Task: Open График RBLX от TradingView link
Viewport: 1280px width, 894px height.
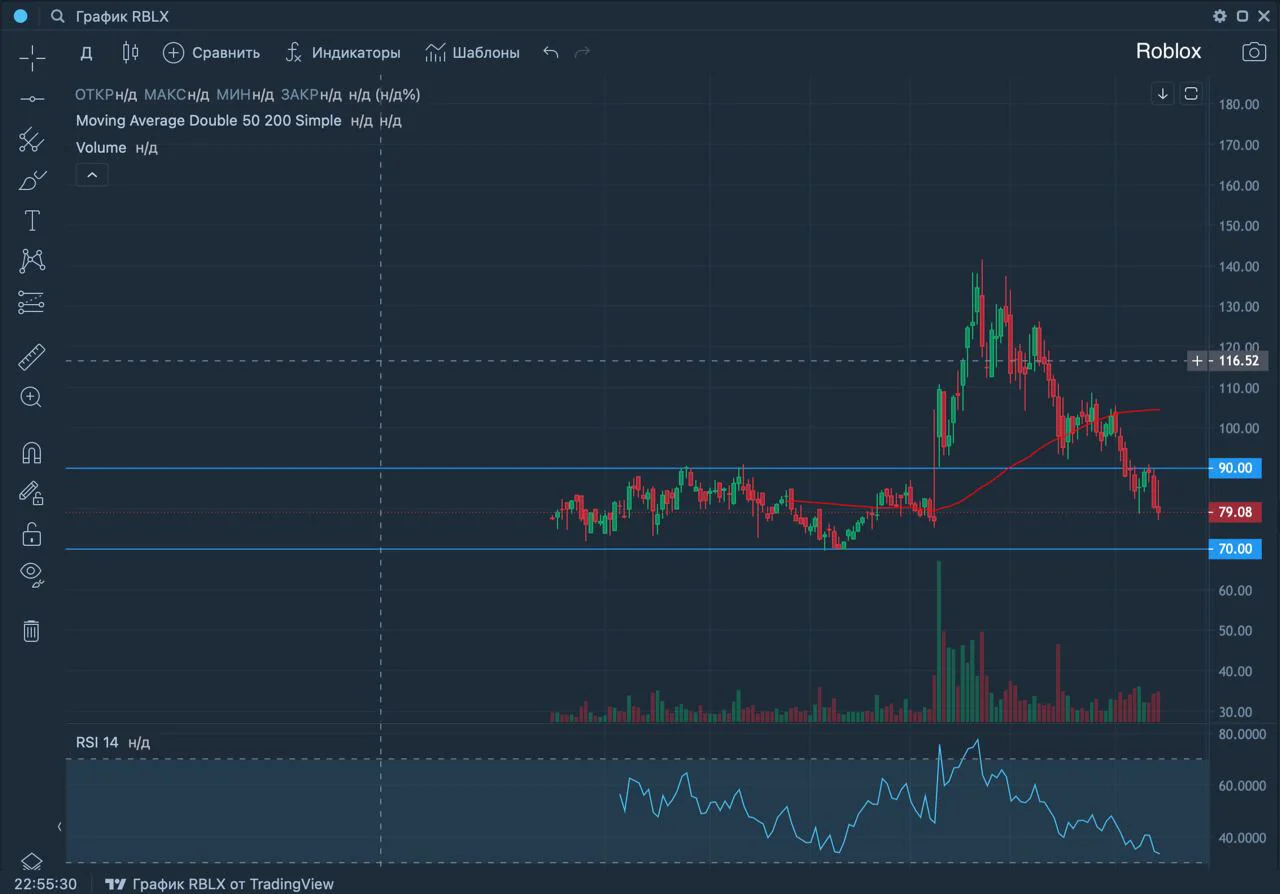Action: click(233, 884)
